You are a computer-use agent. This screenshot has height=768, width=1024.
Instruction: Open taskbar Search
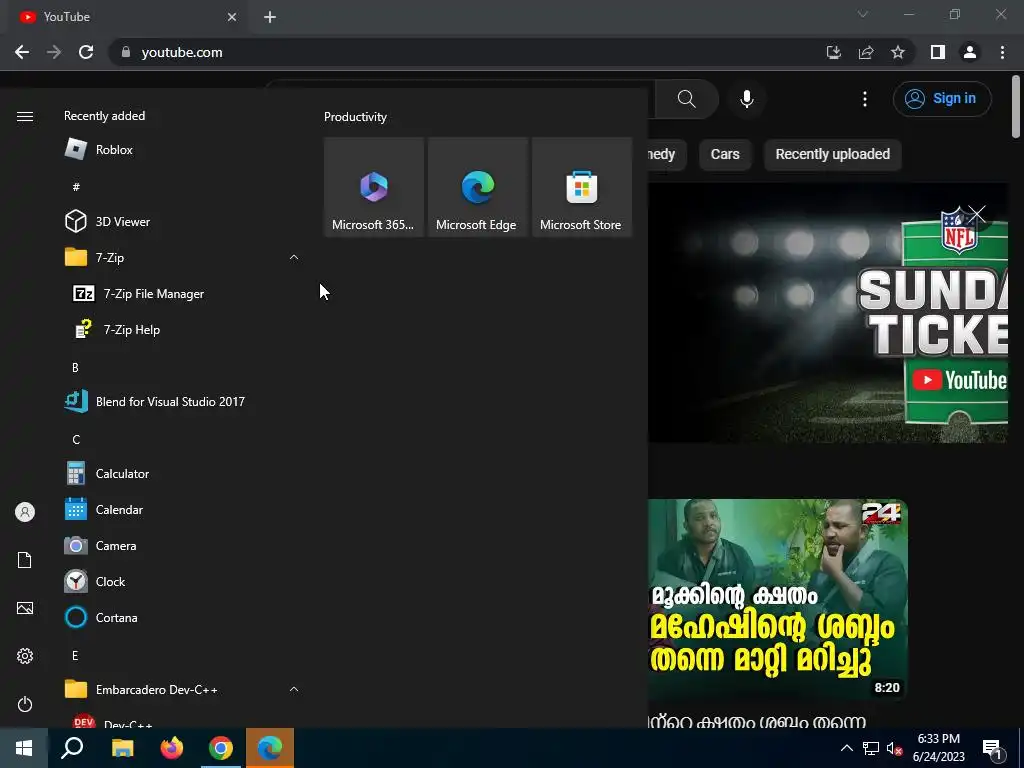(72, 748)
